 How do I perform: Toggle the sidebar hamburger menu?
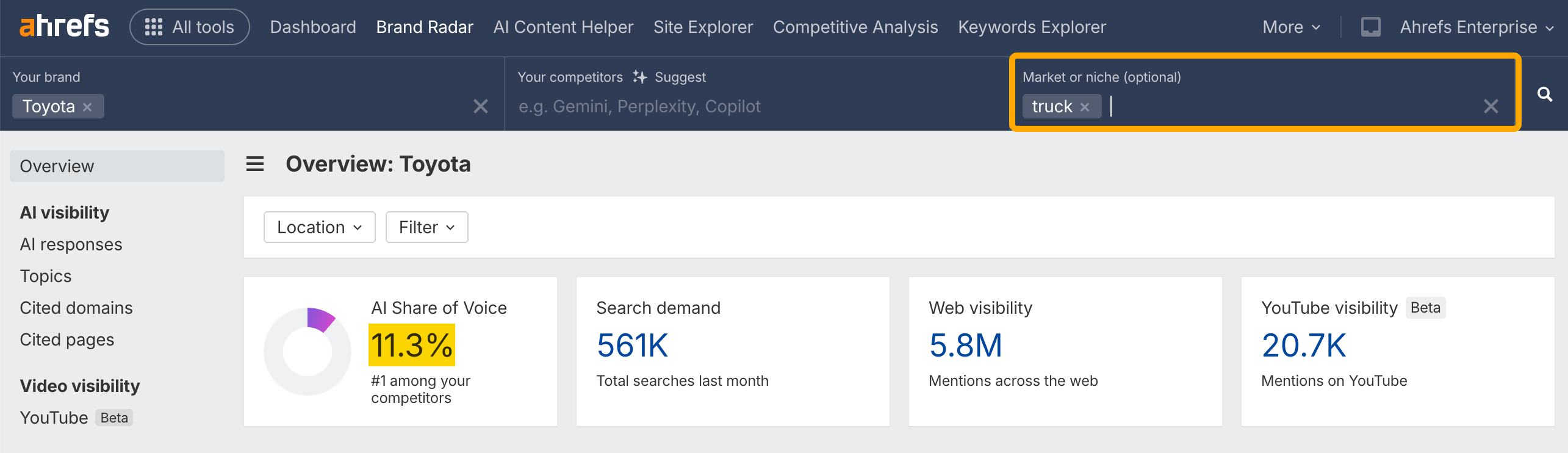click(255, 164)
